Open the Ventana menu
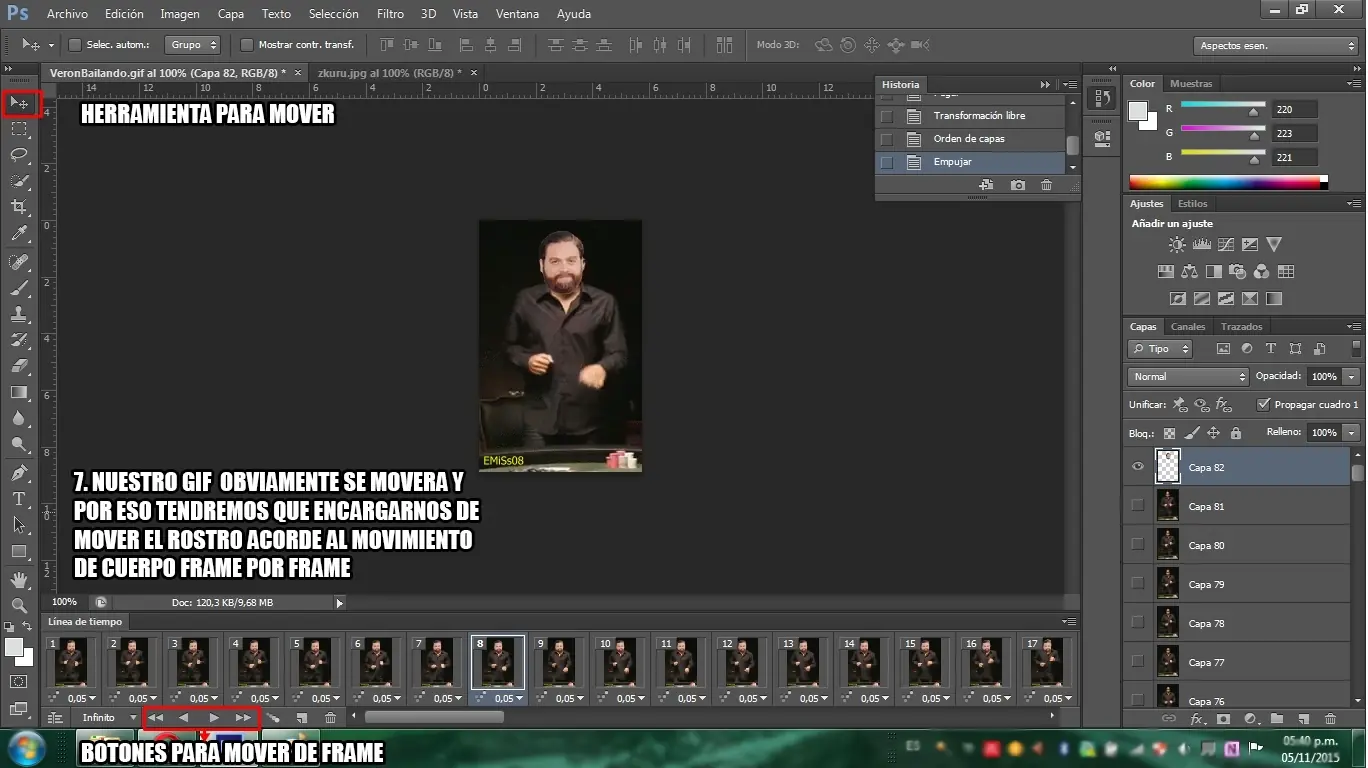The image size is (1368, 768). 517,14
